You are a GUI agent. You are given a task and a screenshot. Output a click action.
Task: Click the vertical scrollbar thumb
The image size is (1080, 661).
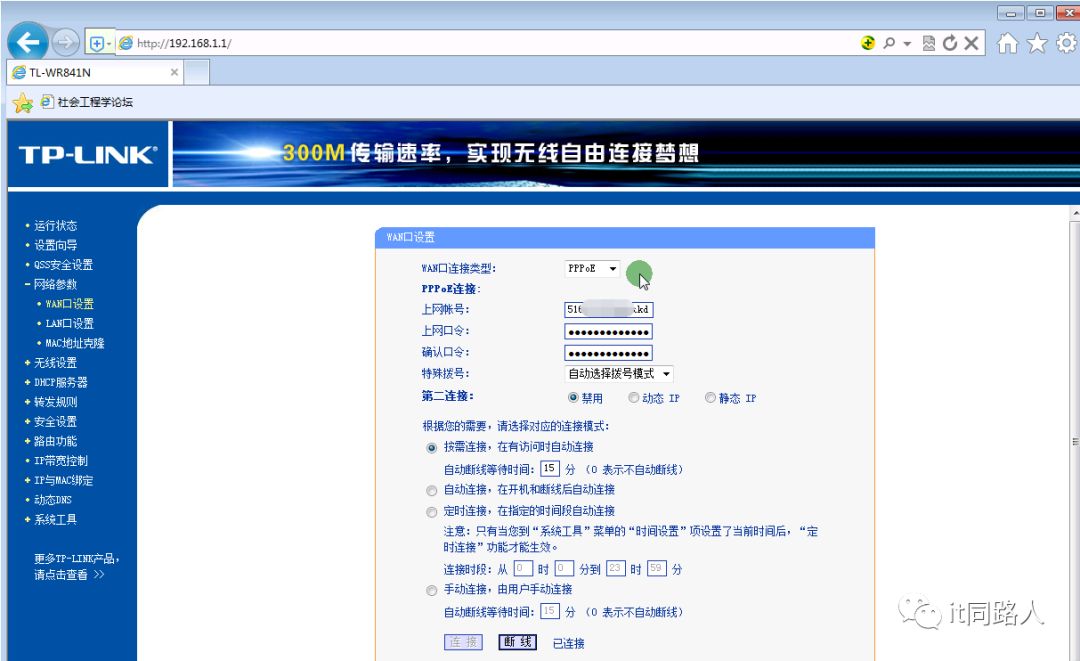coord(1075,441)
